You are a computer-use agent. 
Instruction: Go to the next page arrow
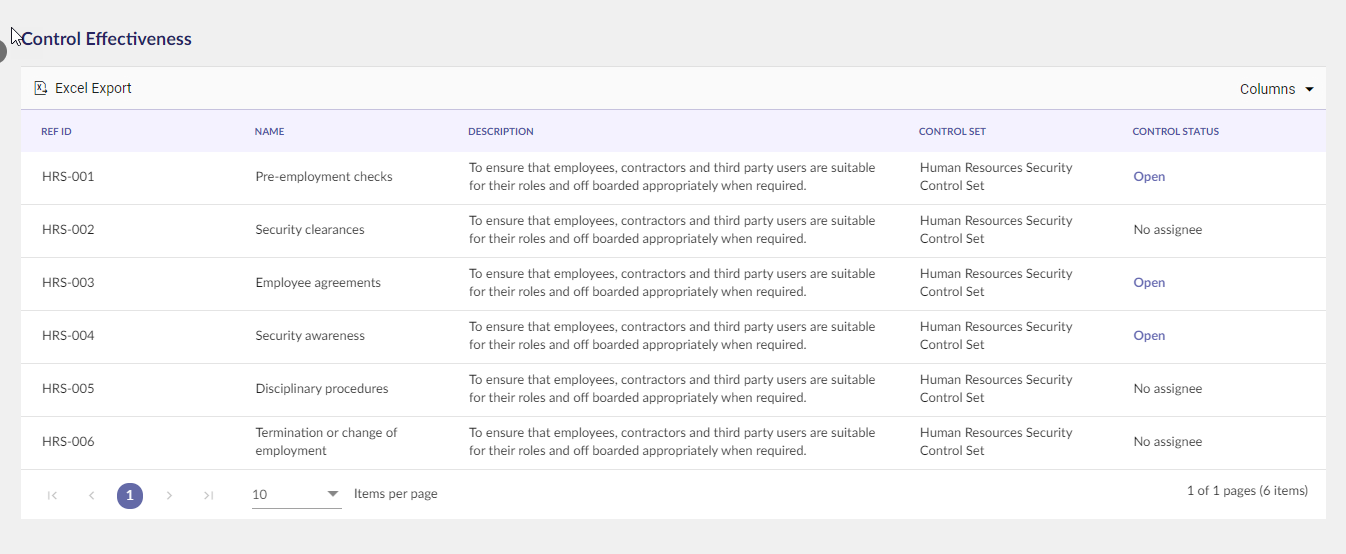tap(169, 495)
